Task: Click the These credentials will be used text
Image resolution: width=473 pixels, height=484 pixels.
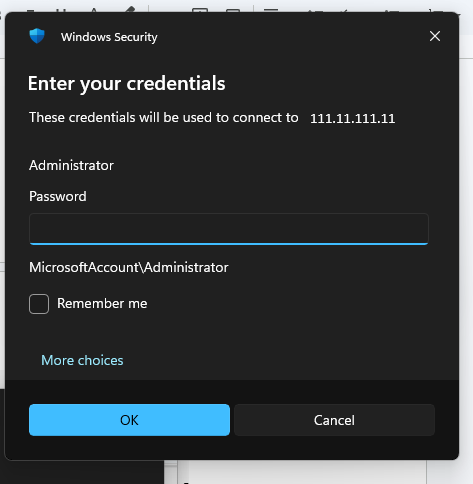Action: tap(164, 117)
